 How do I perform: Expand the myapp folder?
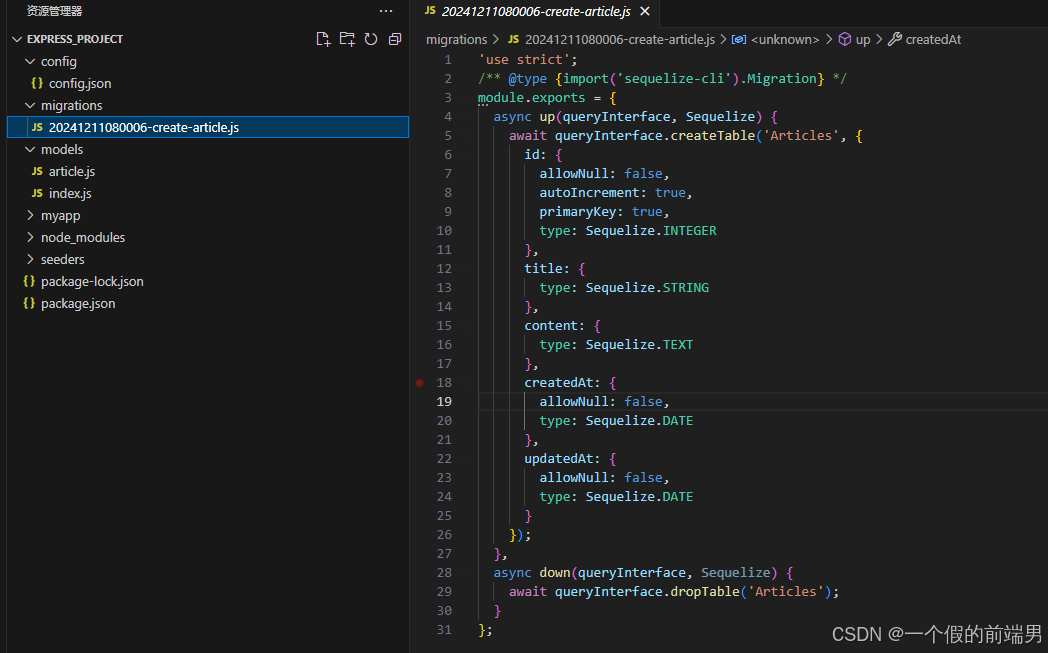pos(30,215)
